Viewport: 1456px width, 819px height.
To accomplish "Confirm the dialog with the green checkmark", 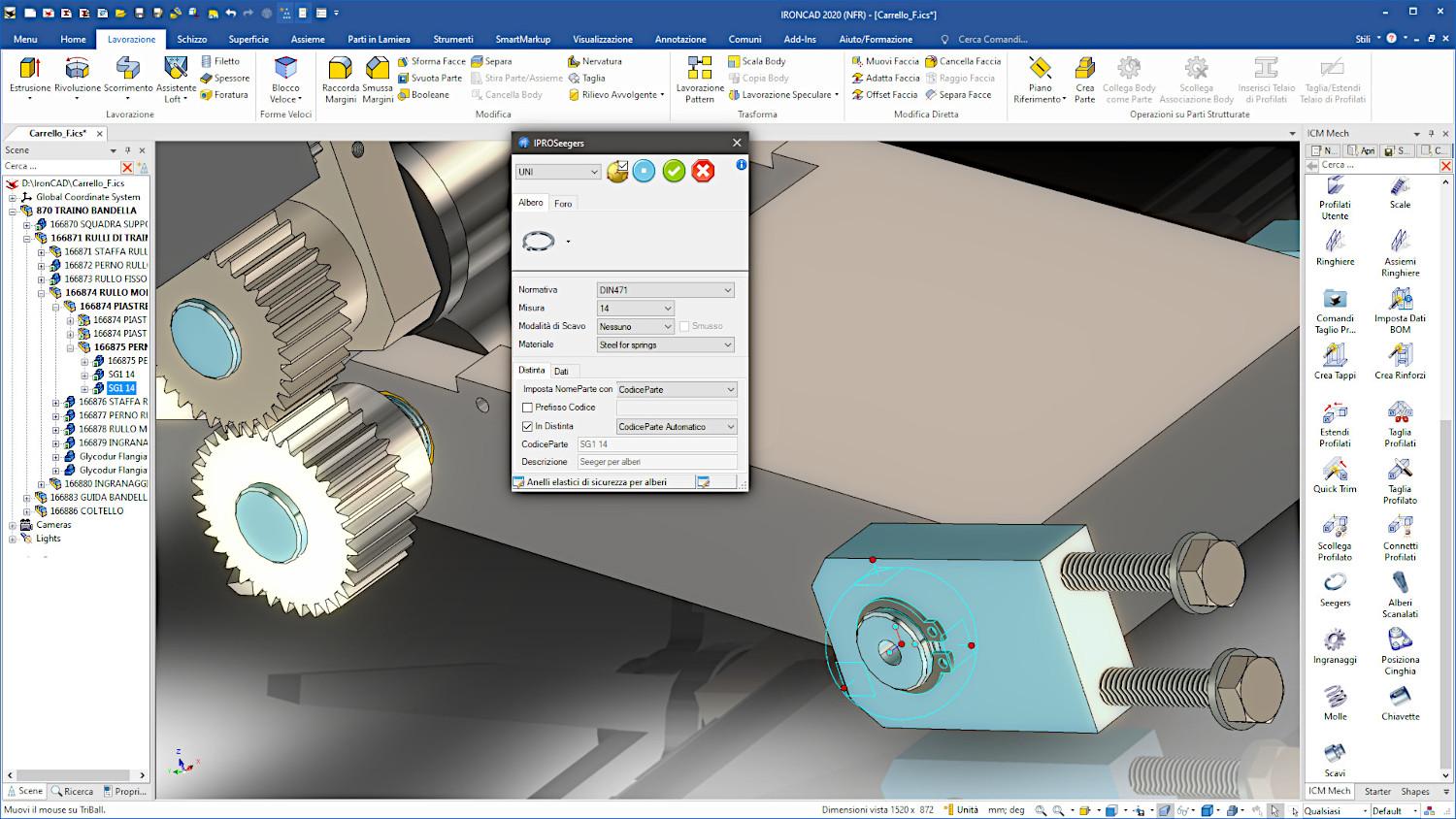I will 674,172.
